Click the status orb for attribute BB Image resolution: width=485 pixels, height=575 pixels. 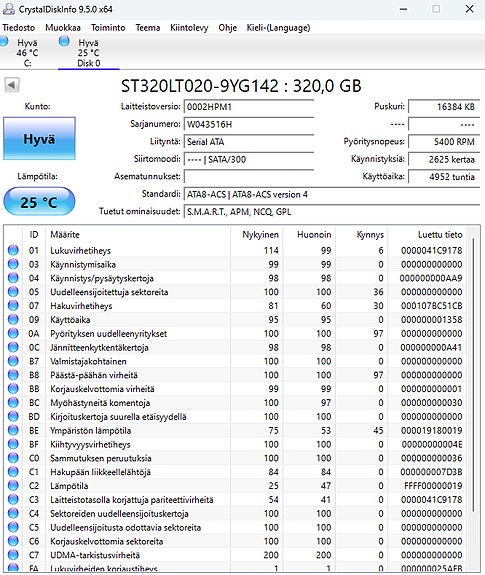click(13, 389)
